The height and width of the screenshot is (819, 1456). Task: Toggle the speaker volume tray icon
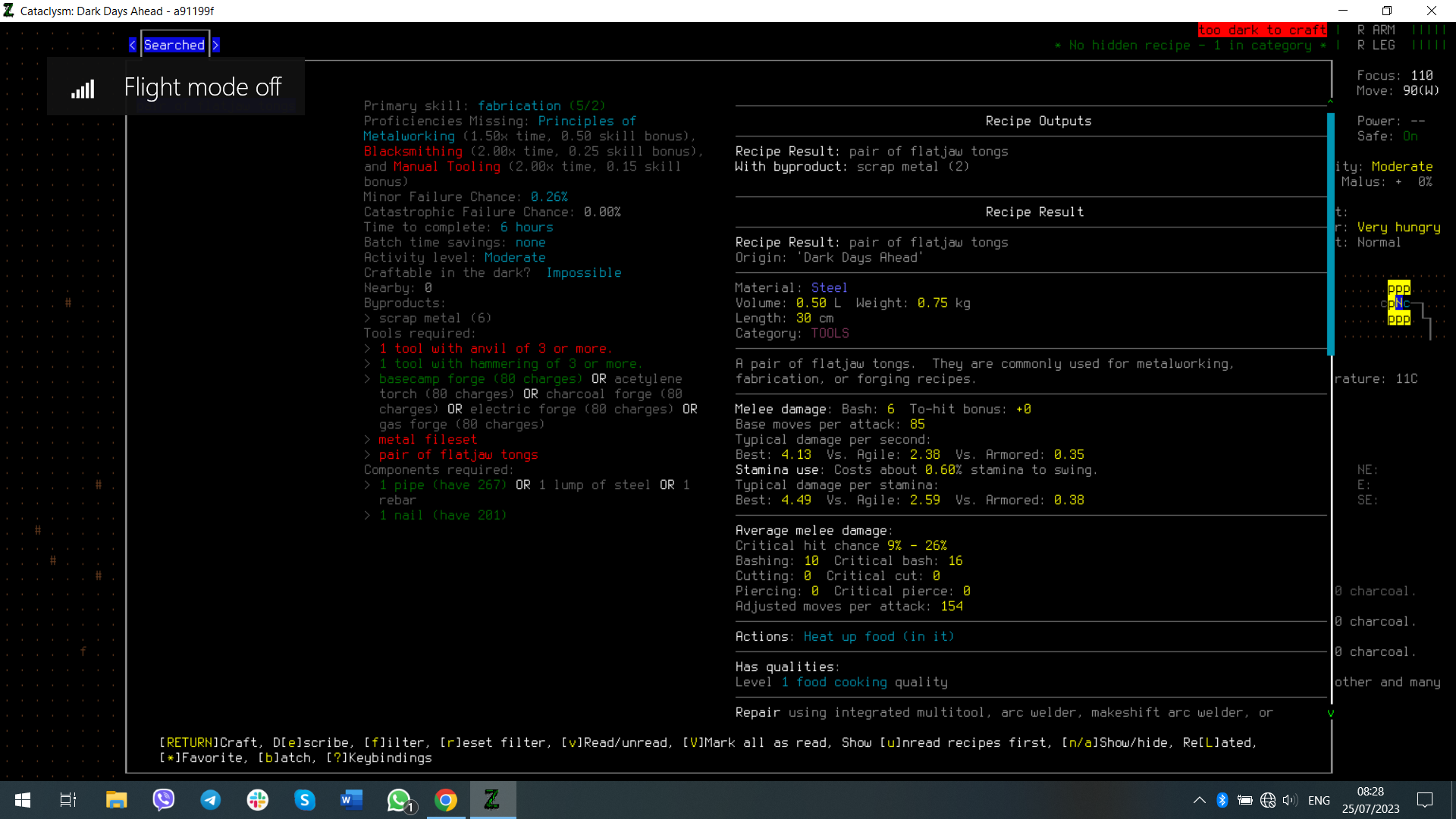point(1290,800)
